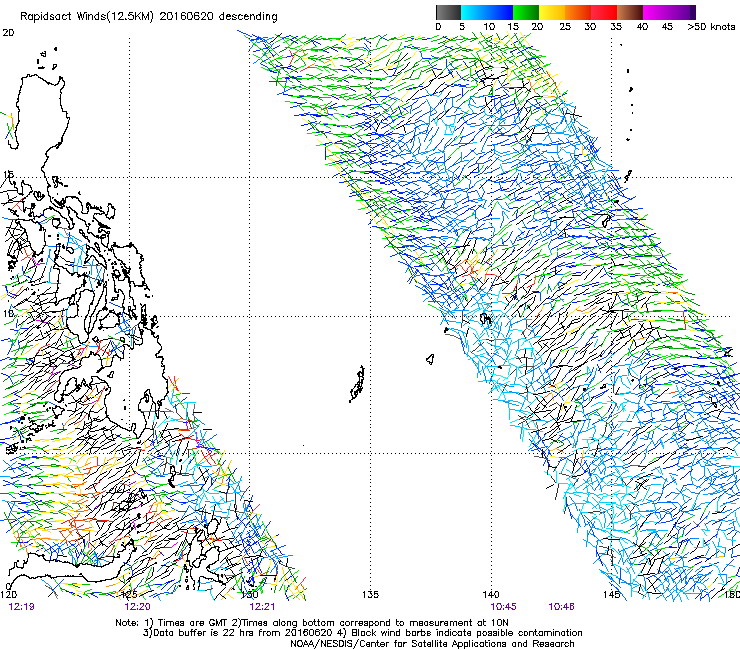The width and height of the screenshot is (740, 650).
Task: Click the brown 35–40 knots legend segment
Action: point(630,12)
